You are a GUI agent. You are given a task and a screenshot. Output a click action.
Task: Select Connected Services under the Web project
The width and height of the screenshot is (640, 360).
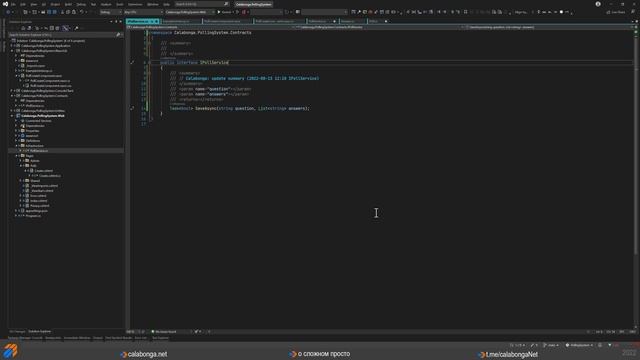tap(38, 121)
